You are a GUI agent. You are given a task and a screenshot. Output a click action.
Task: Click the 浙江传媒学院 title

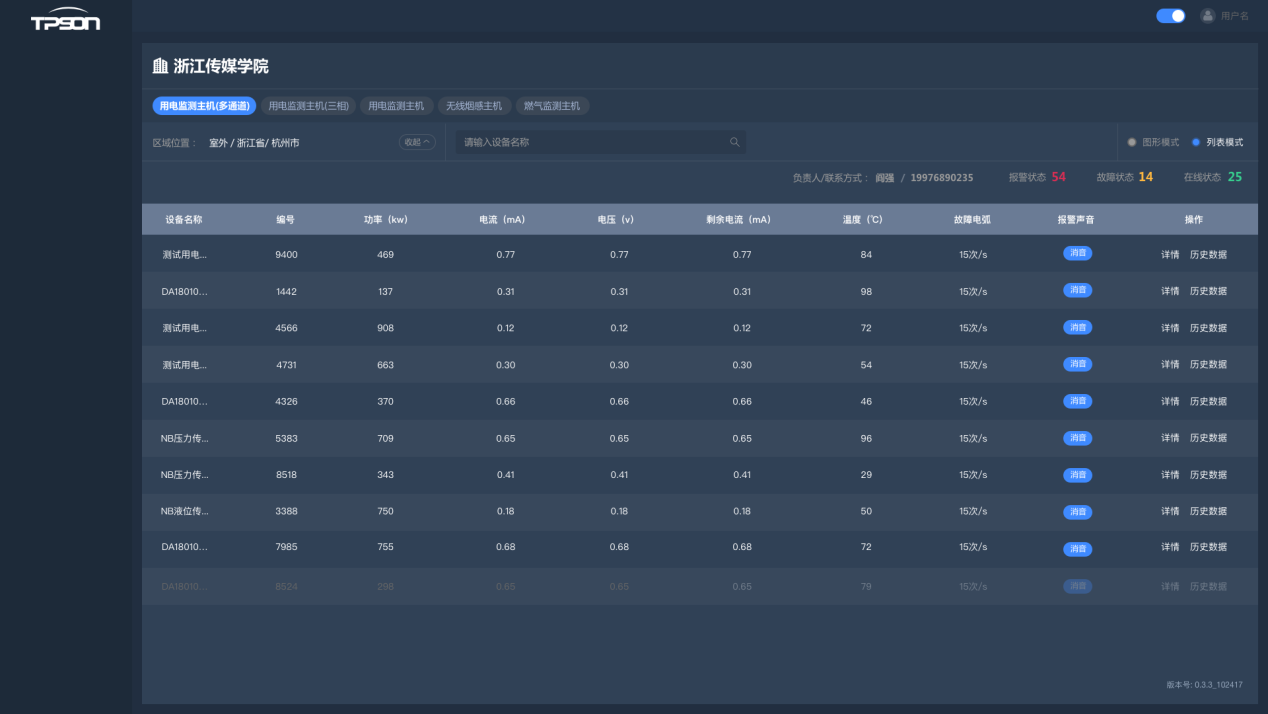pos(221,67)
